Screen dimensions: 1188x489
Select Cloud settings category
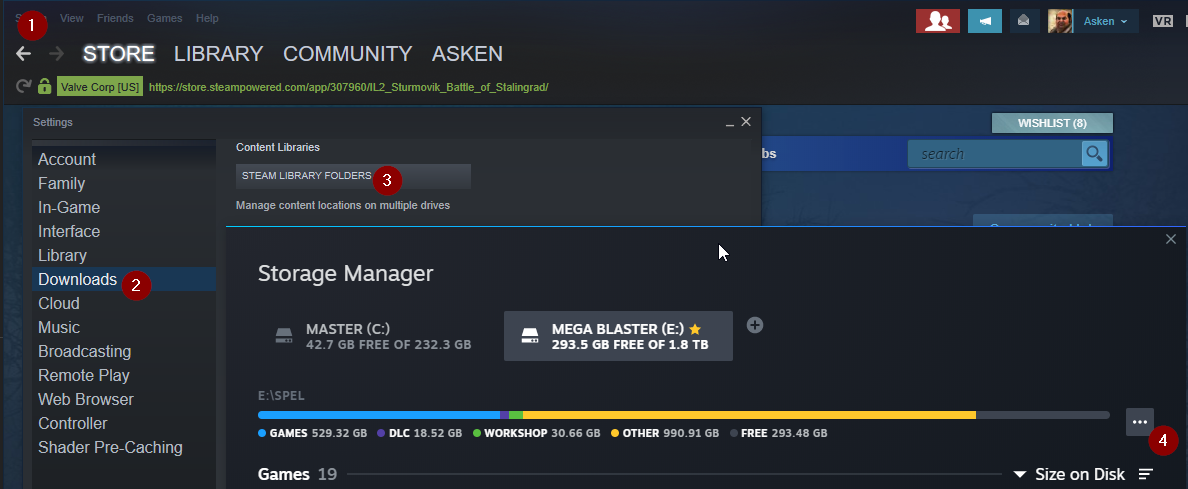tap(123, 303)
